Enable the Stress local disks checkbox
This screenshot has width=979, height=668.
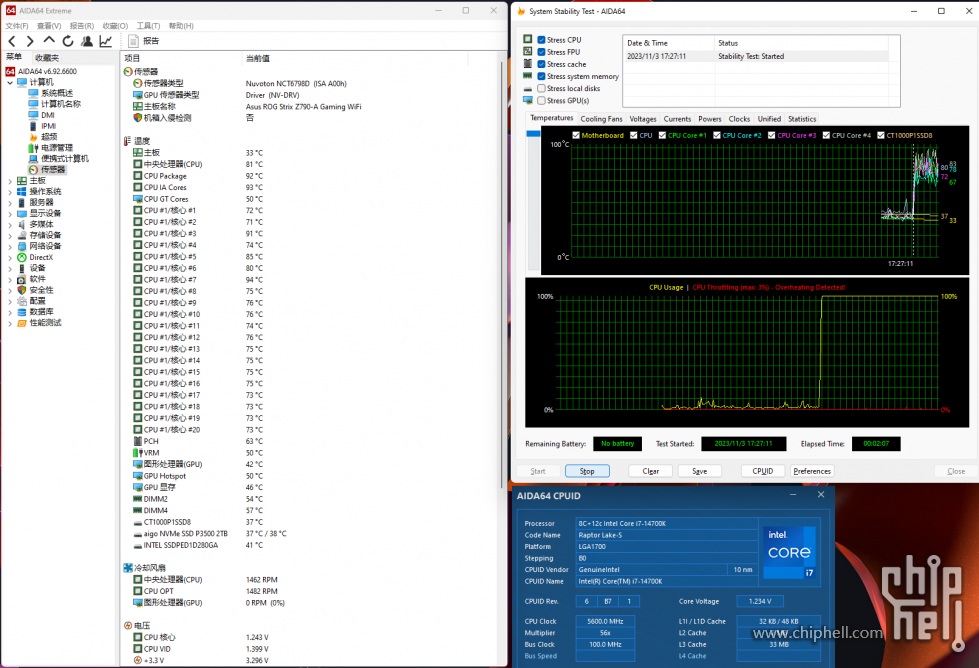(541, 89)
